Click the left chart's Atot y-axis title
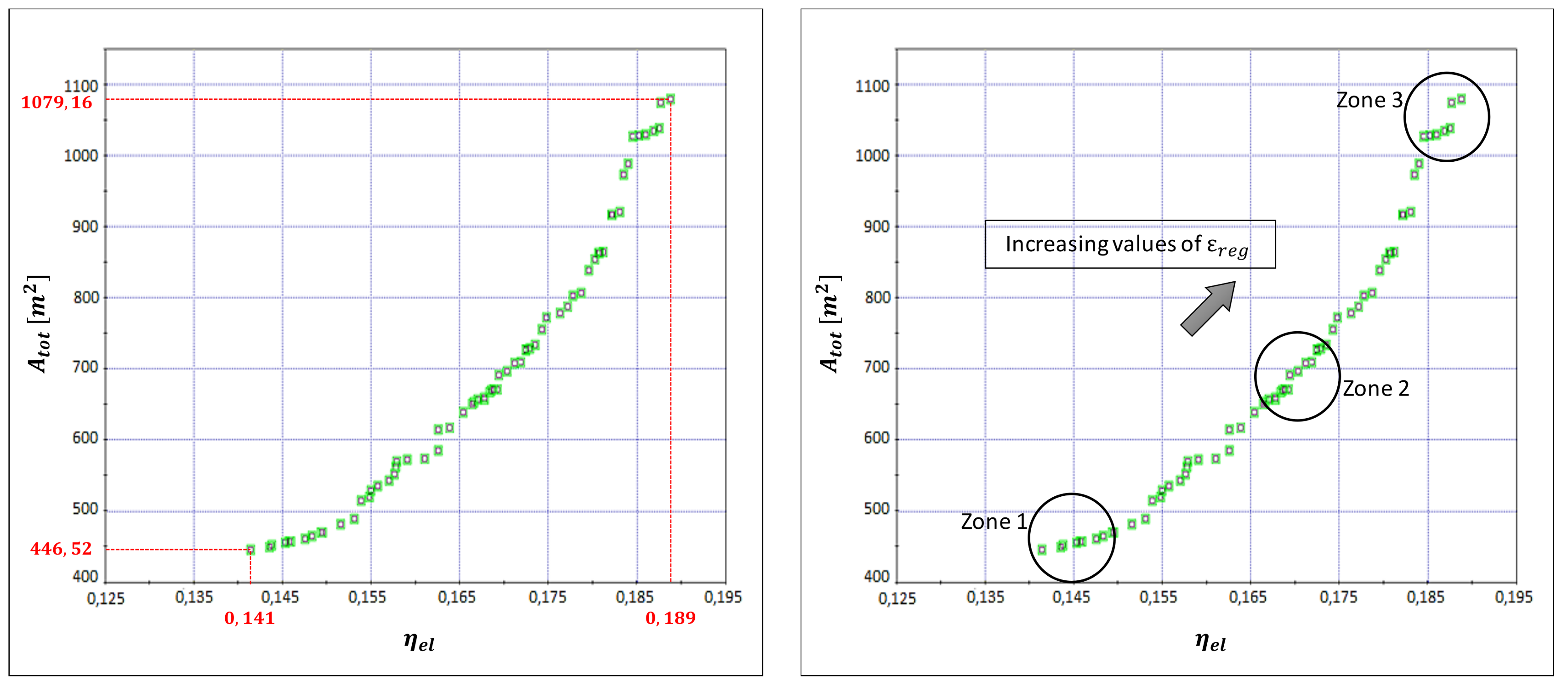1568x686 pixels. coord(38,324)
